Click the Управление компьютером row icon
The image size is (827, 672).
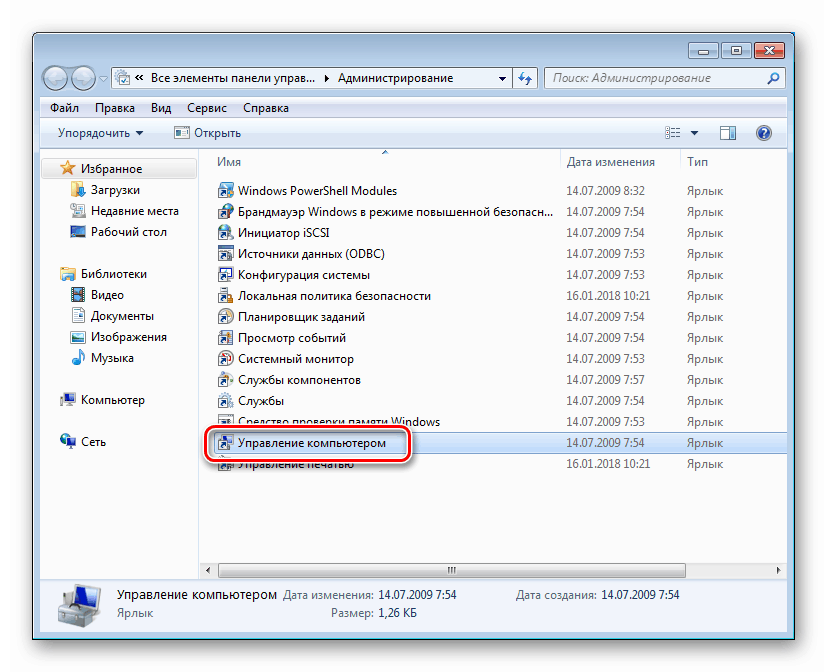225,443
